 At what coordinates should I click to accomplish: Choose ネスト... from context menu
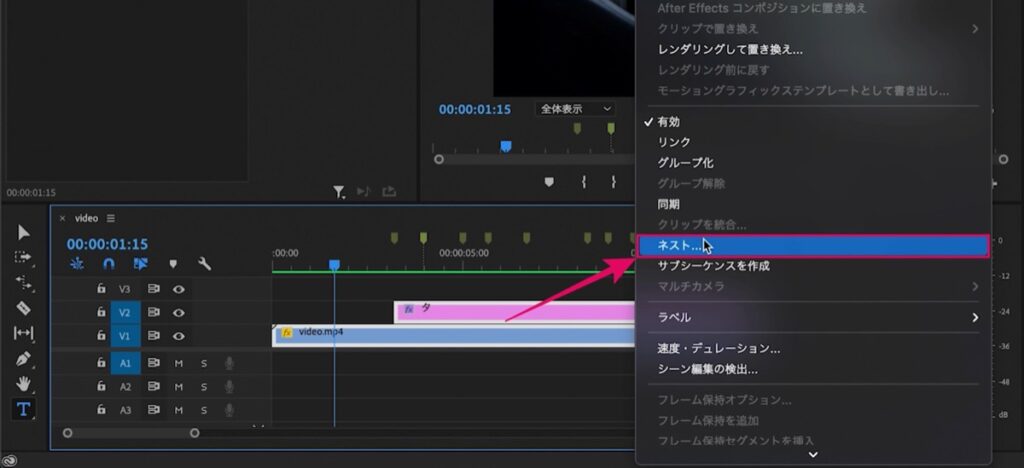click(813, 246)
